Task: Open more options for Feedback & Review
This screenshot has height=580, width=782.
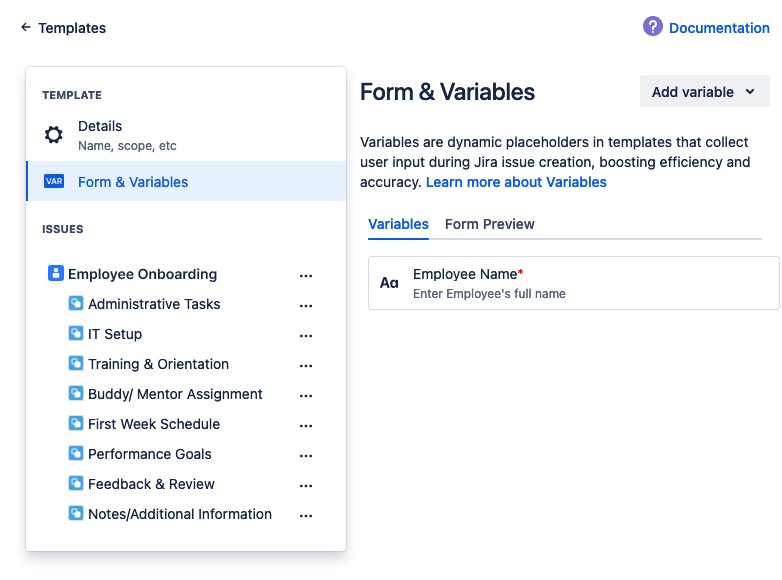Action: tap(306, 485)
